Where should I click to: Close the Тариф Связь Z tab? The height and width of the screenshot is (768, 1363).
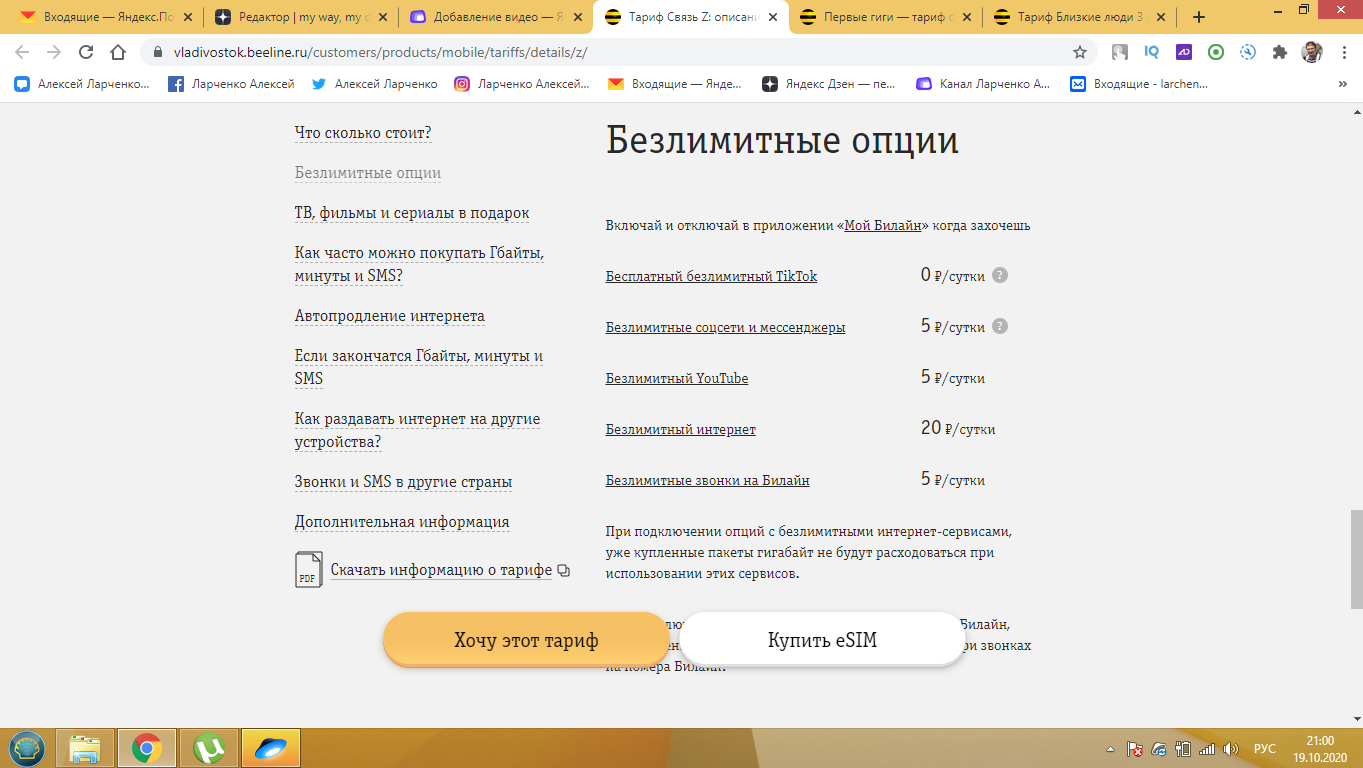(x=772, y=17)
